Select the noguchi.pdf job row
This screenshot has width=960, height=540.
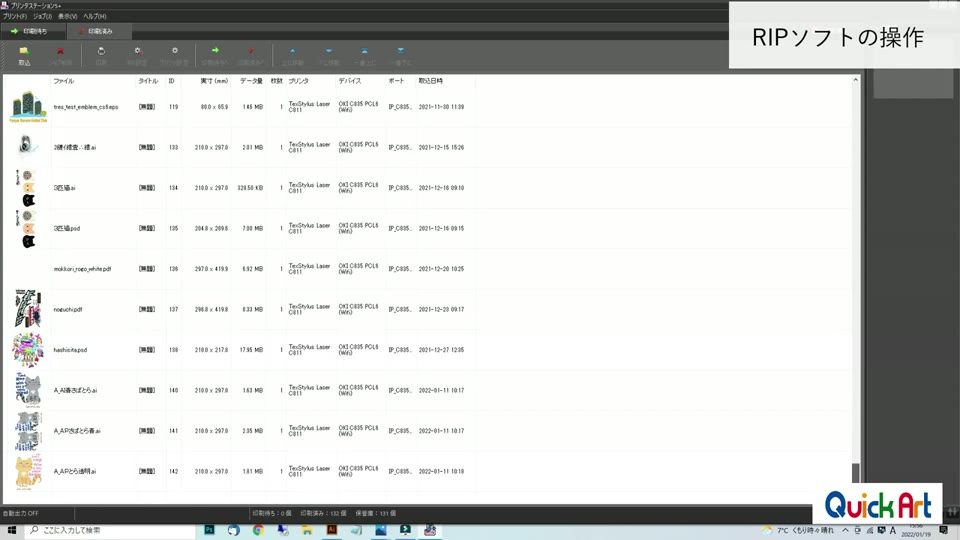pyautogui.click(x=427, y=309)
